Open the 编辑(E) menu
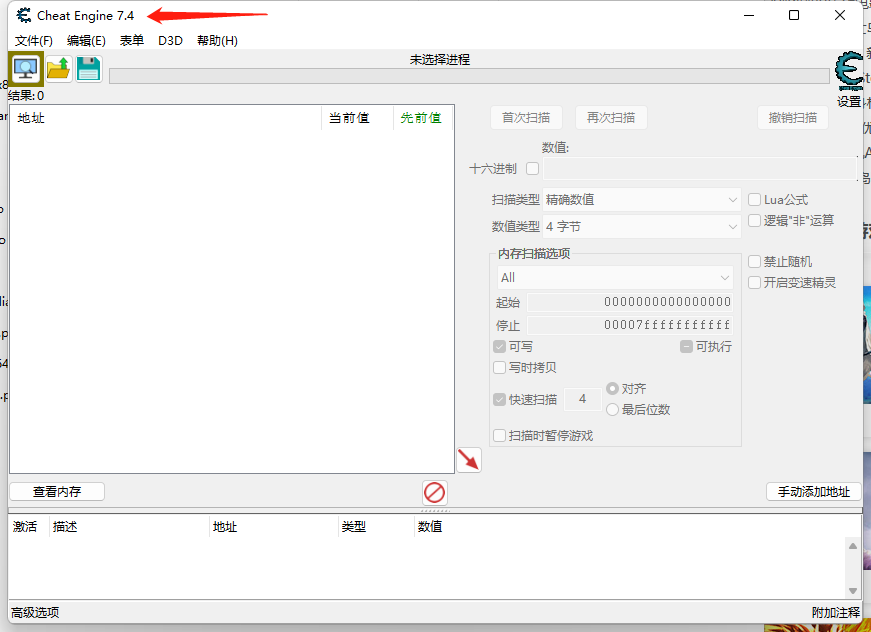 86,41
